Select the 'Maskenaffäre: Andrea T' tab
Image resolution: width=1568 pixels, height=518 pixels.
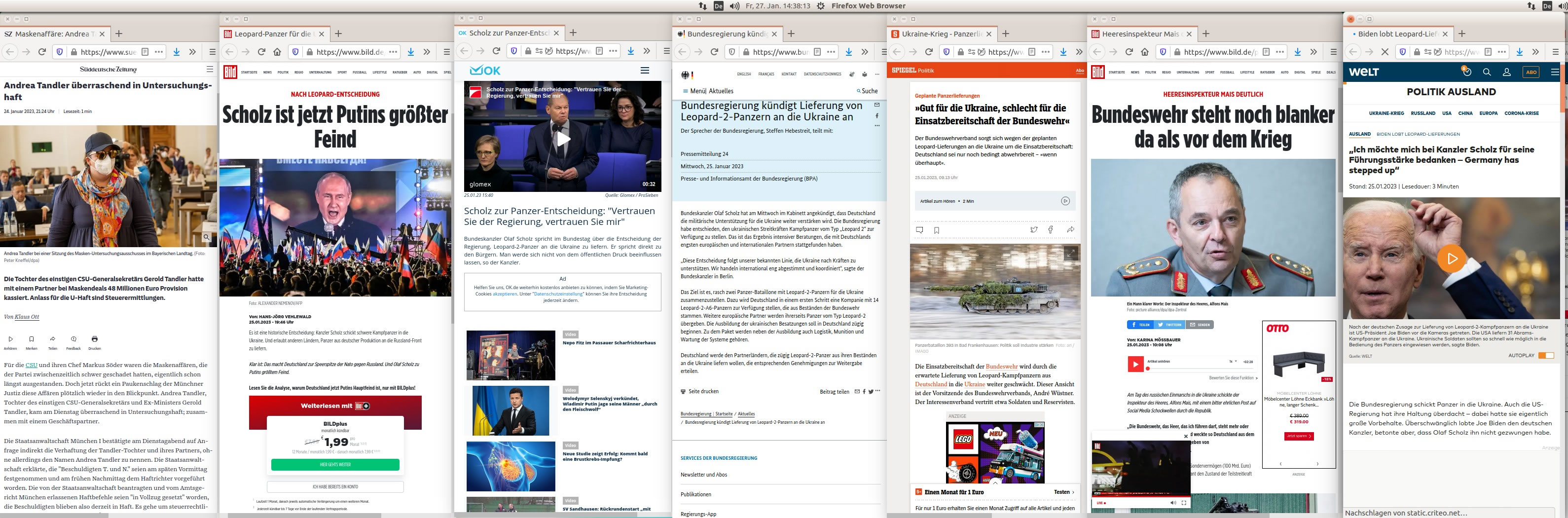55,34
